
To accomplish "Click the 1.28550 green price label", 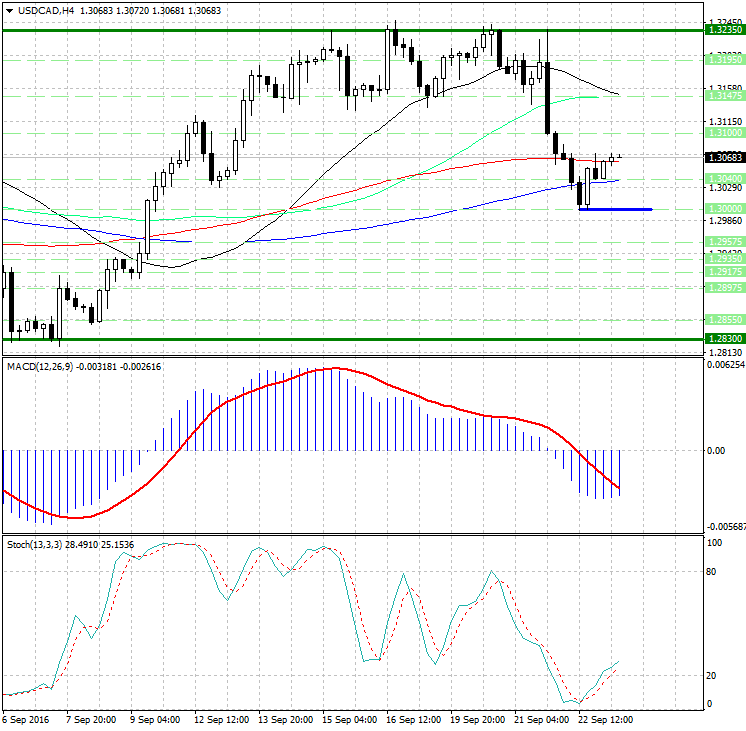I will 723,319.
